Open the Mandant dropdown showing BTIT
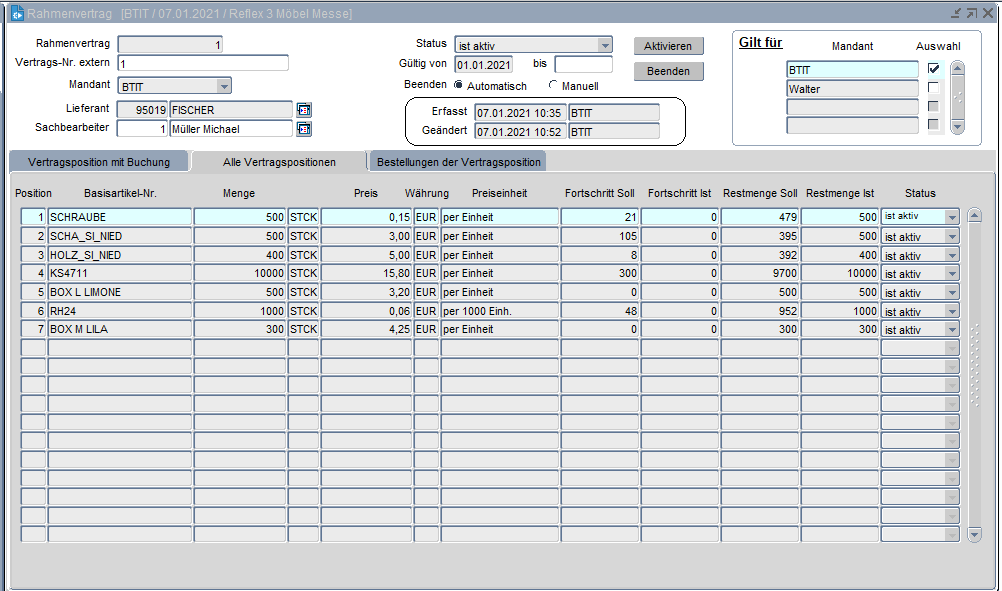This screenshot has height=591, width=1002. [224, 86]
